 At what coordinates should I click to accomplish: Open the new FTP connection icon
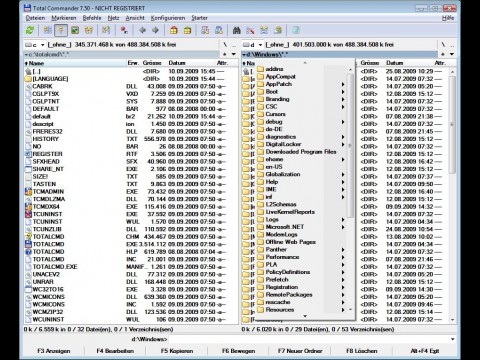click(219, 30)
